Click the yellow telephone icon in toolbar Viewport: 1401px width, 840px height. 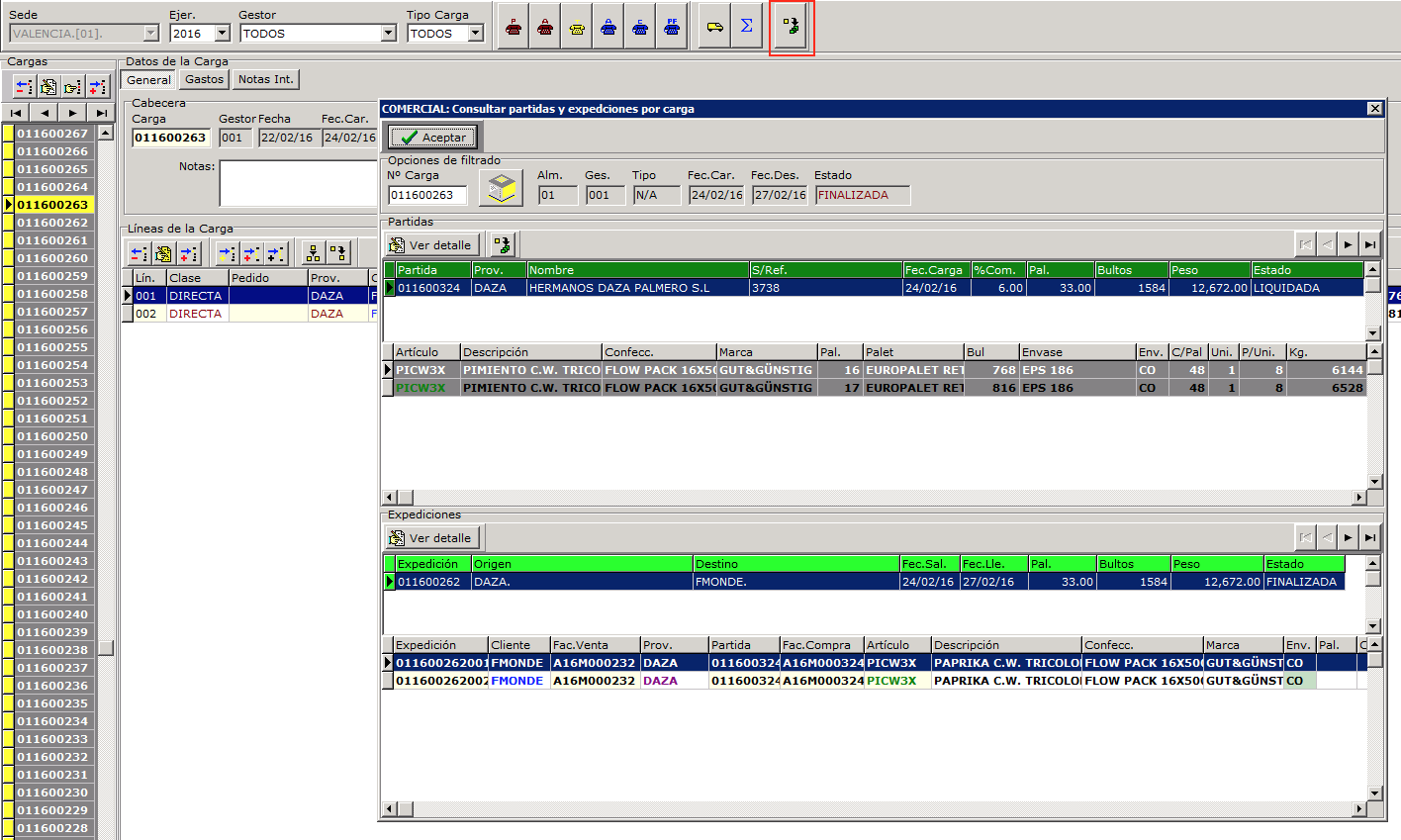point(577,27)
